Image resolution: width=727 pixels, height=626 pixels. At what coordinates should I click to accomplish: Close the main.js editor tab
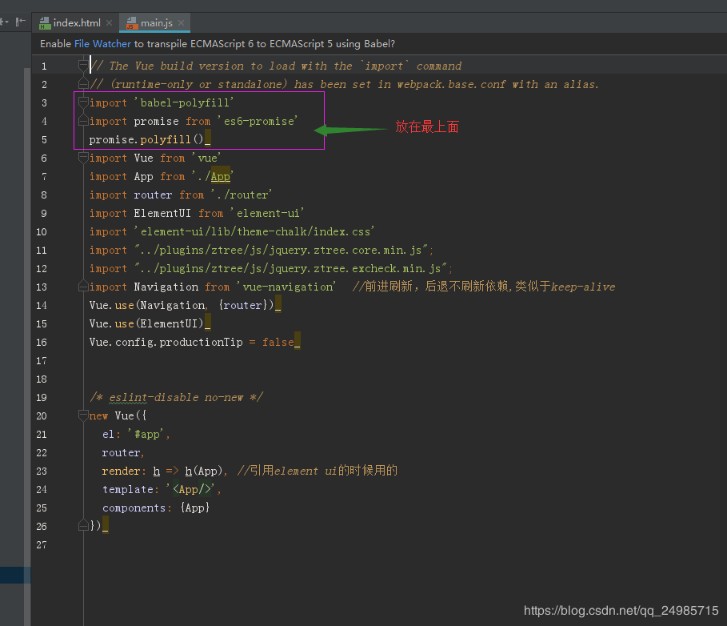click(181, 23)
